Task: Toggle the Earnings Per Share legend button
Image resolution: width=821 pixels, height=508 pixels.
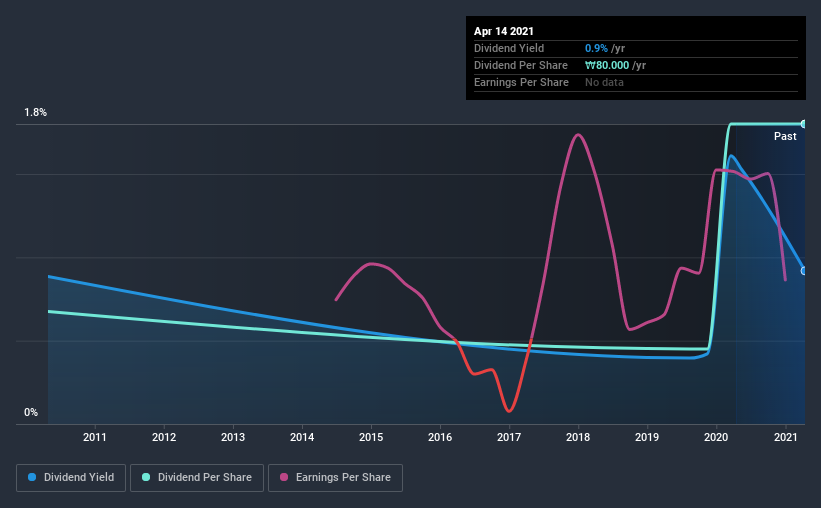Action: [x=335, y=478]
